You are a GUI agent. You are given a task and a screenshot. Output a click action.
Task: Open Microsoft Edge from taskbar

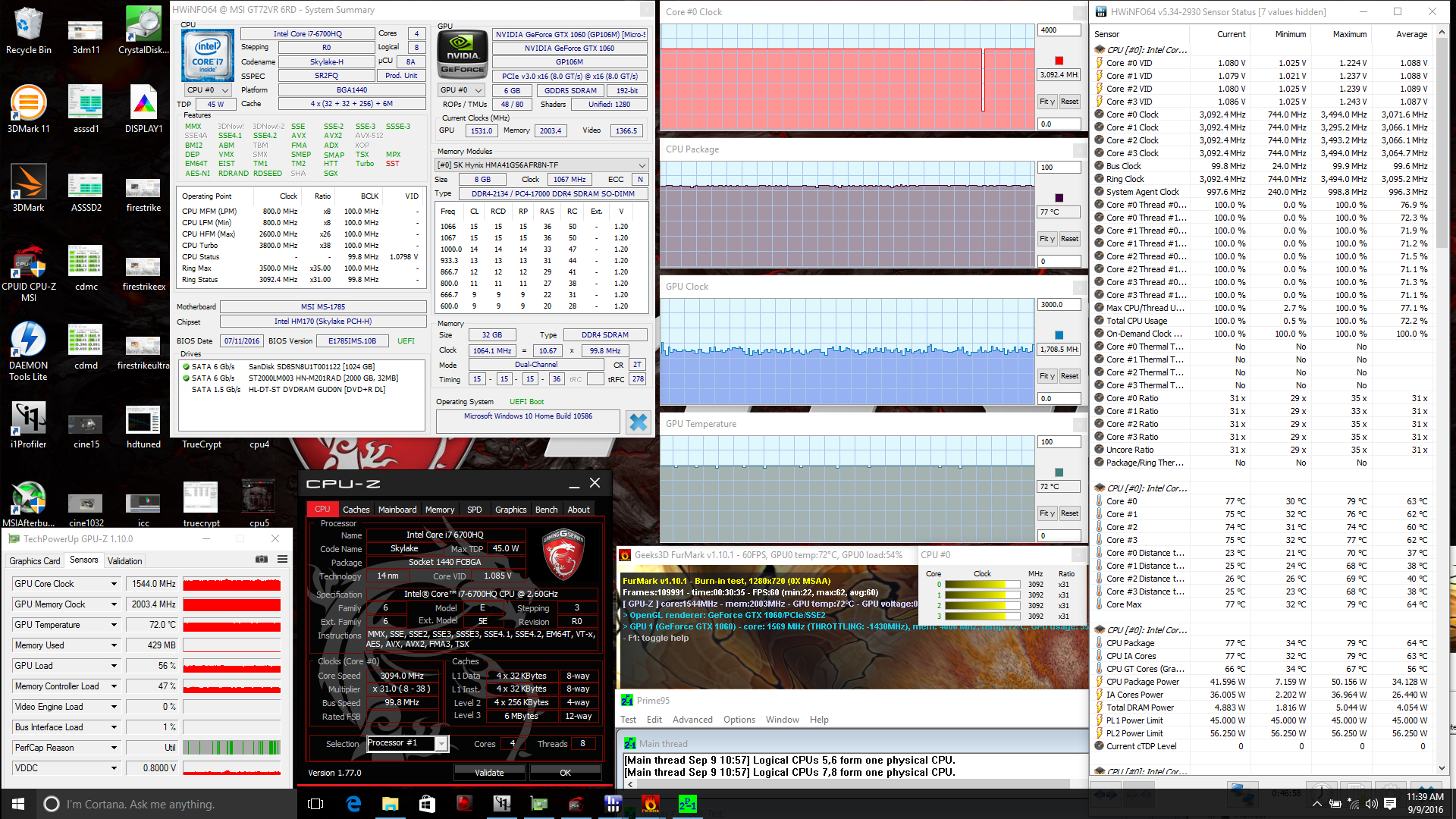tap(353, 804)
